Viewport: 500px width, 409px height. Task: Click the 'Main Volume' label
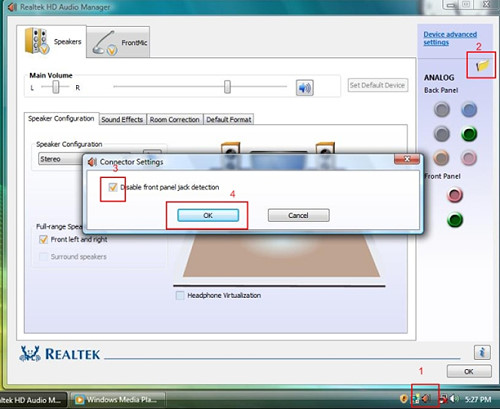pos(51,75)
